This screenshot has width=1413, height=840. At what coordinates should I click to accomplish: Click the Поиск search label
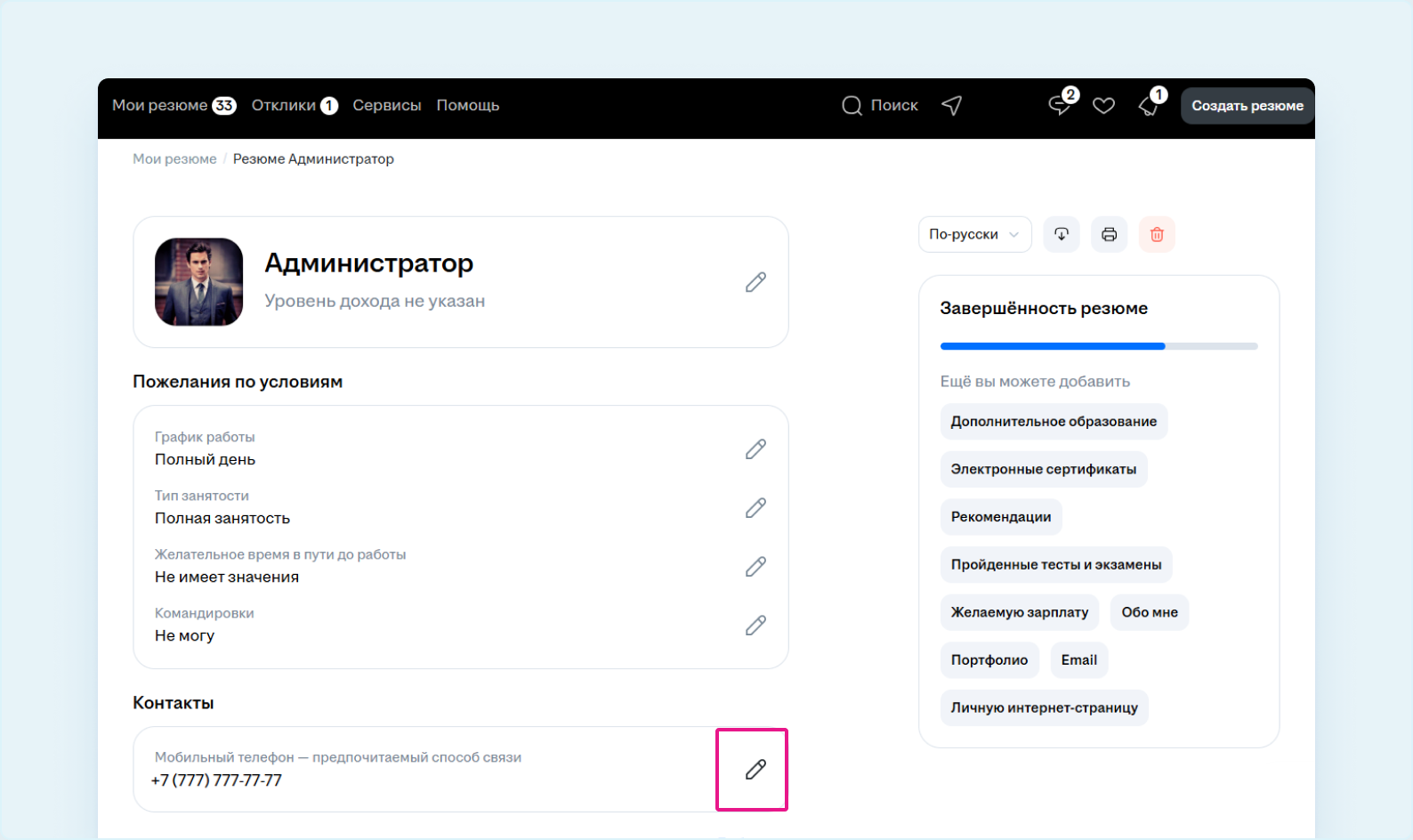point(894,105)
